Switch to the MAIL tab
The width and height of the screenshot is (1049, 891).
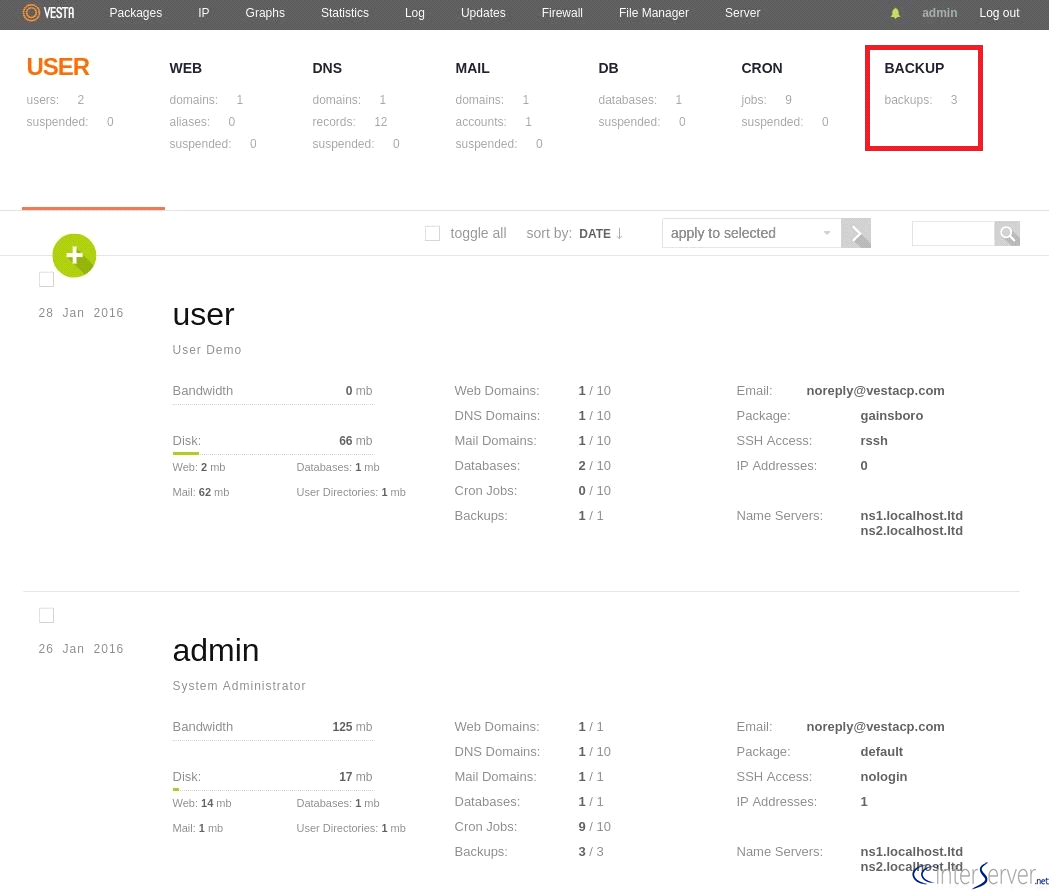click(x=472, y=68)
